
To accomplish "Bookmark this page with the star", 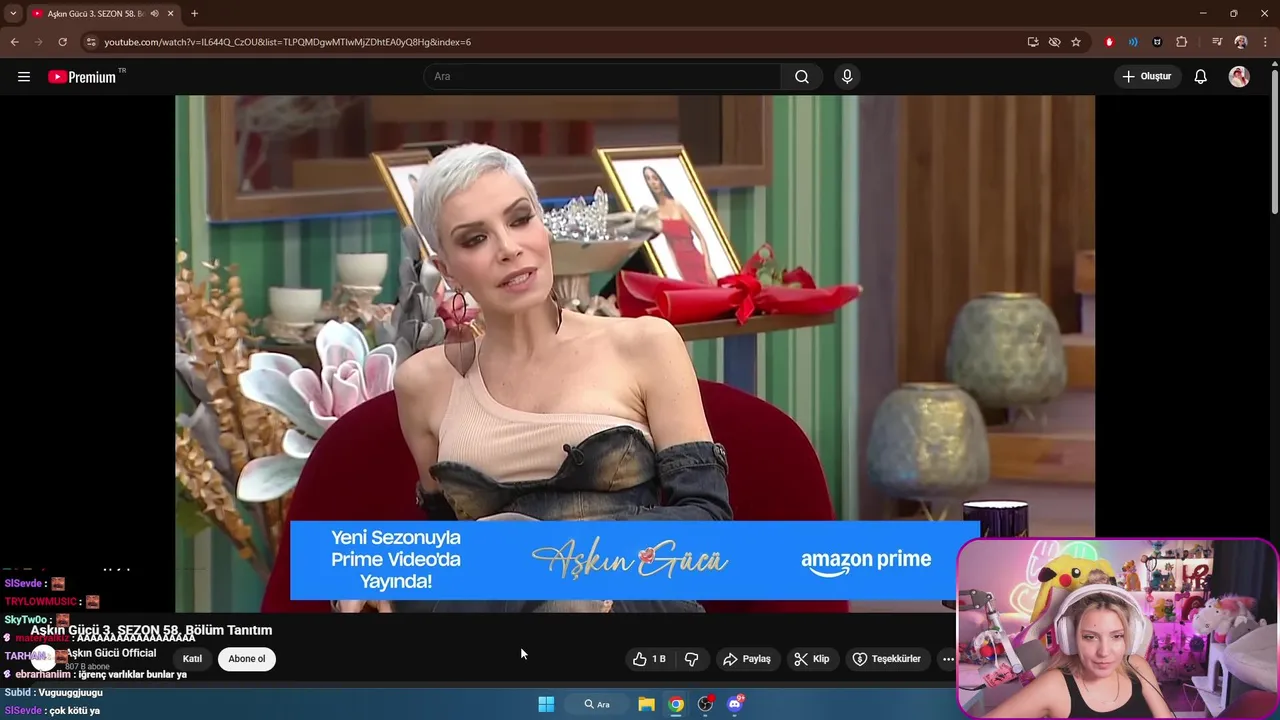I will pos(1076,42).
